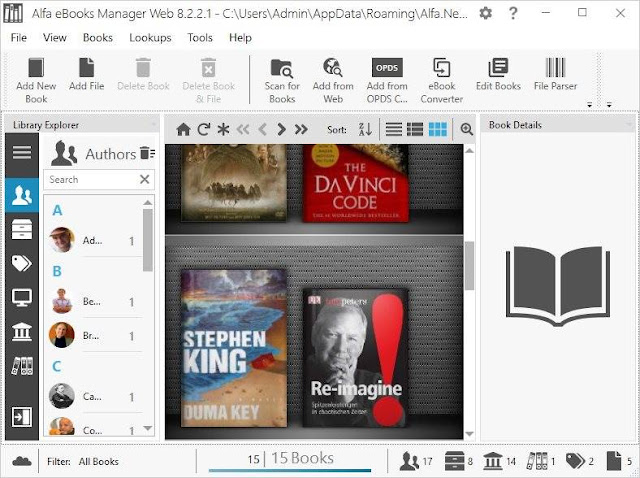The height and width of the screenshot is (478, 640).
Task: Click the authors list options icon
Action: pos(147,153)
